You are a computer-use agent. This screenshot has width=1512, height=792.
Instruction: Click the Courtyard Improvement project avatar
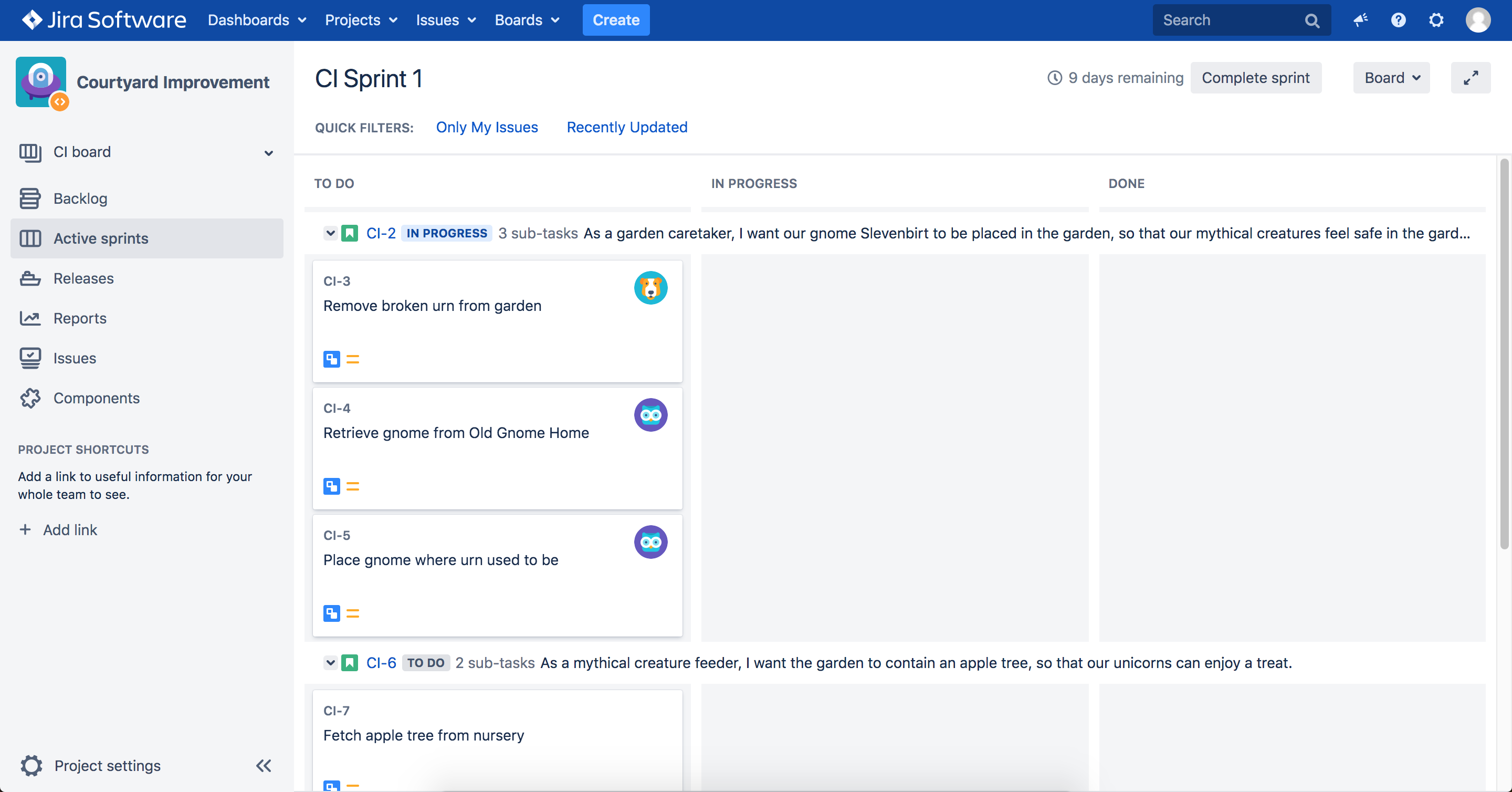pos(41,82)
